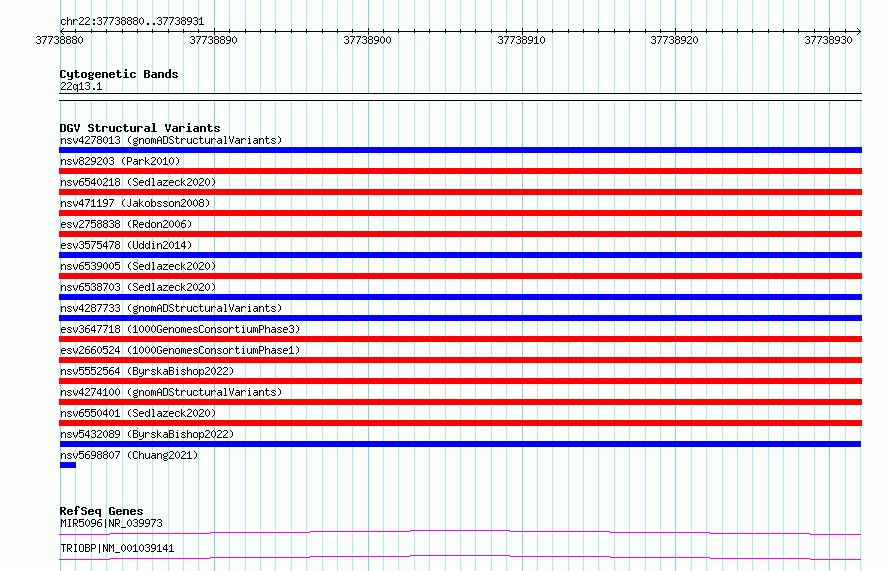
Task: Select the DGV Structural Variants track title
Action: pos(140,128)
